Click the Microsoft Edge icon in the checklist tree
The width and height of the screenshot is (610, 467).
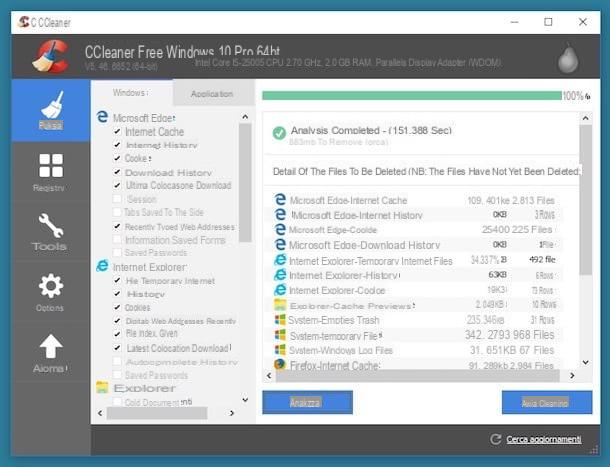tap(102, 117)
